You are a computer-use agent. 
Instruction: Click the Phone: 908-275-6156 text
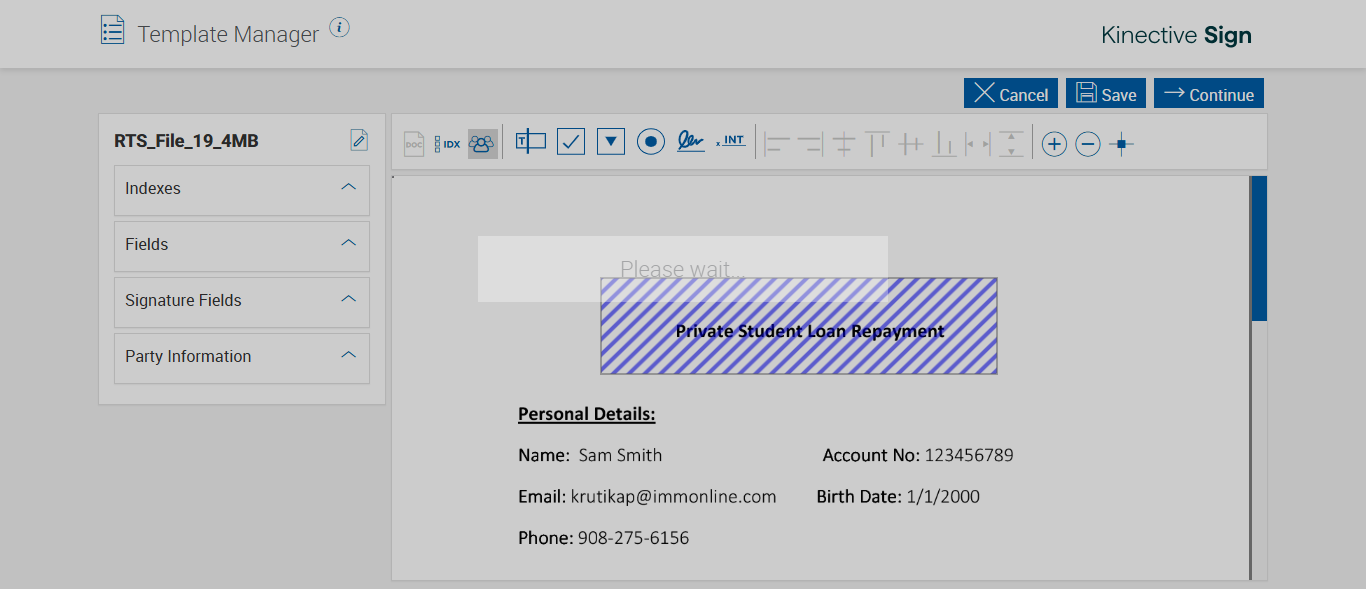pyautogui.click(x=603, y=538)
